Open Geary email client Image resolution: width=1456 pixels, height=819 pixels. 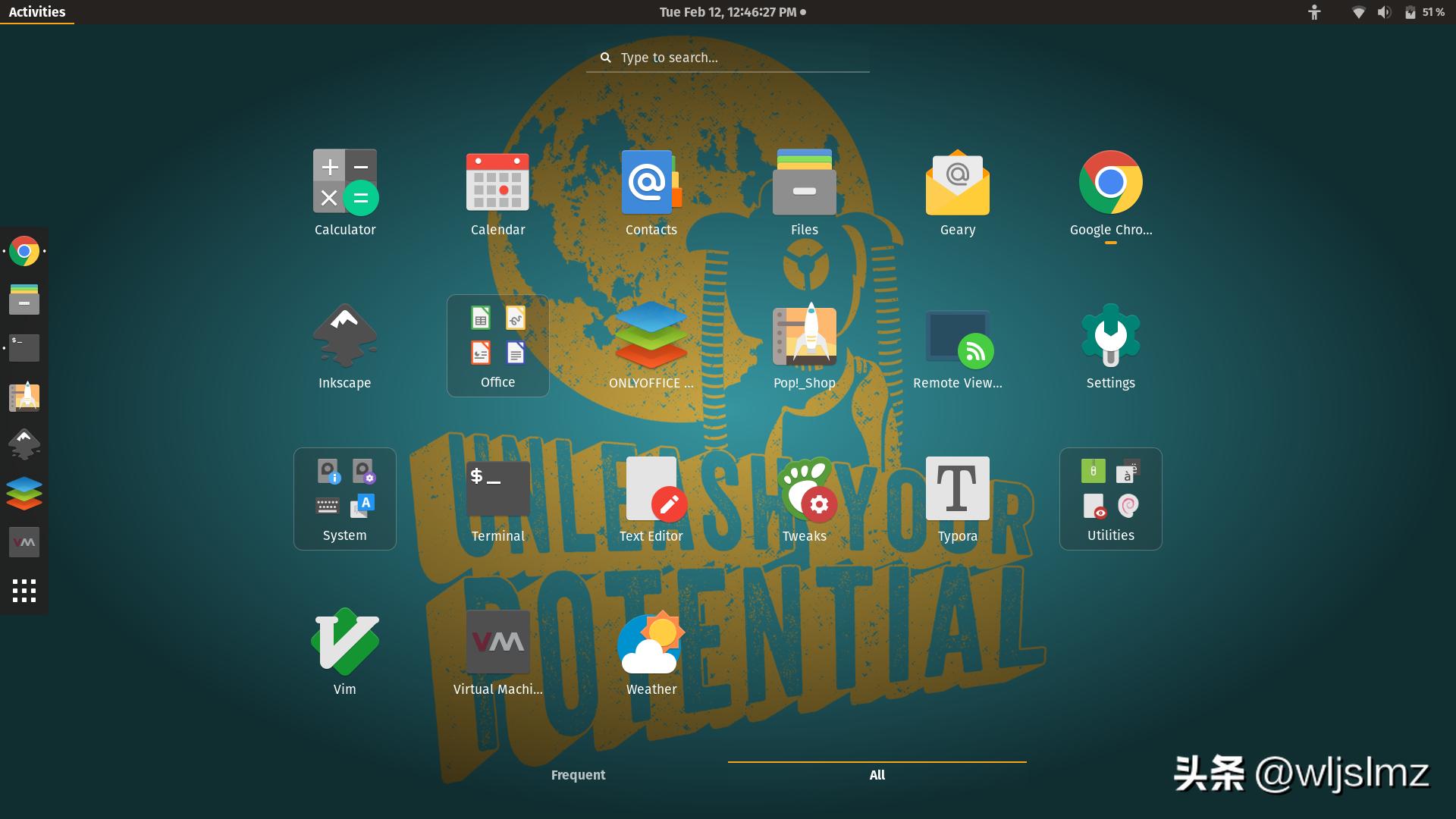[x=957, y=182]
